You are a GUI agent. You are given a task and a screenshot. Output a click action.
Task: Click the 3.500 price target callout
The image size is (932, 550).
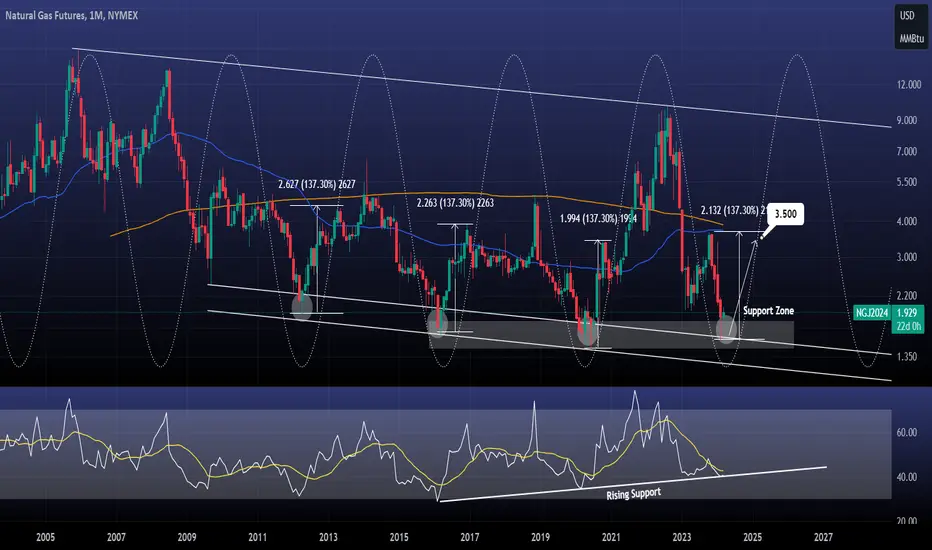785,214
